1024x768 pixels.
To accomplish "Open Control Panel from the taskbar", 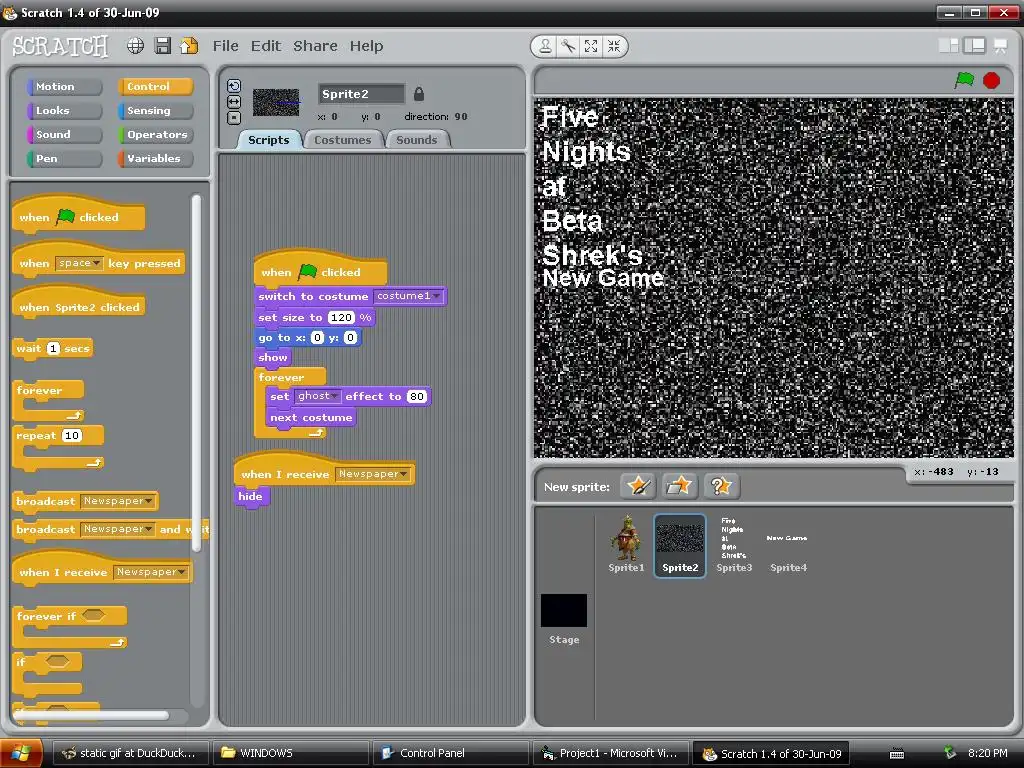I will [451, 753].
